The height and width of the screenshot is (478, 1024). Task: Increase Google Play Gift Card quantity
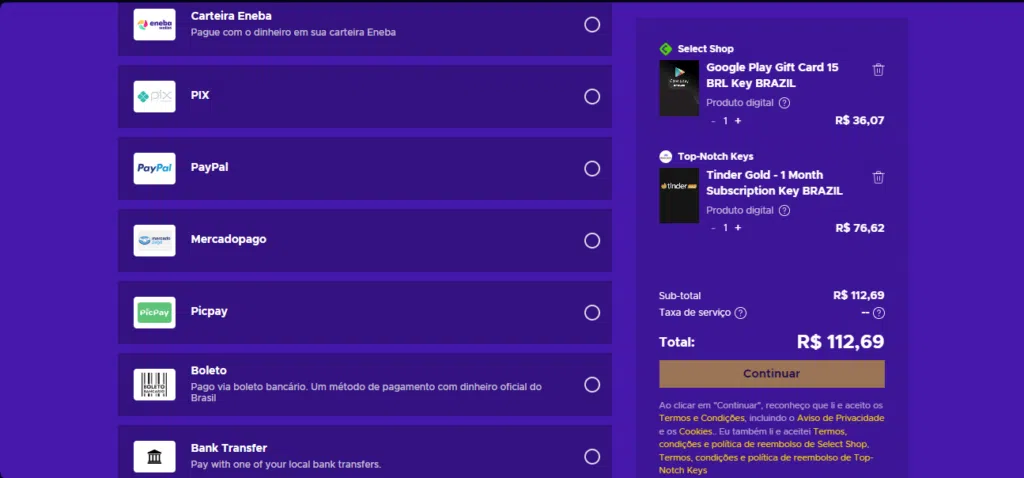coord(738,121)
